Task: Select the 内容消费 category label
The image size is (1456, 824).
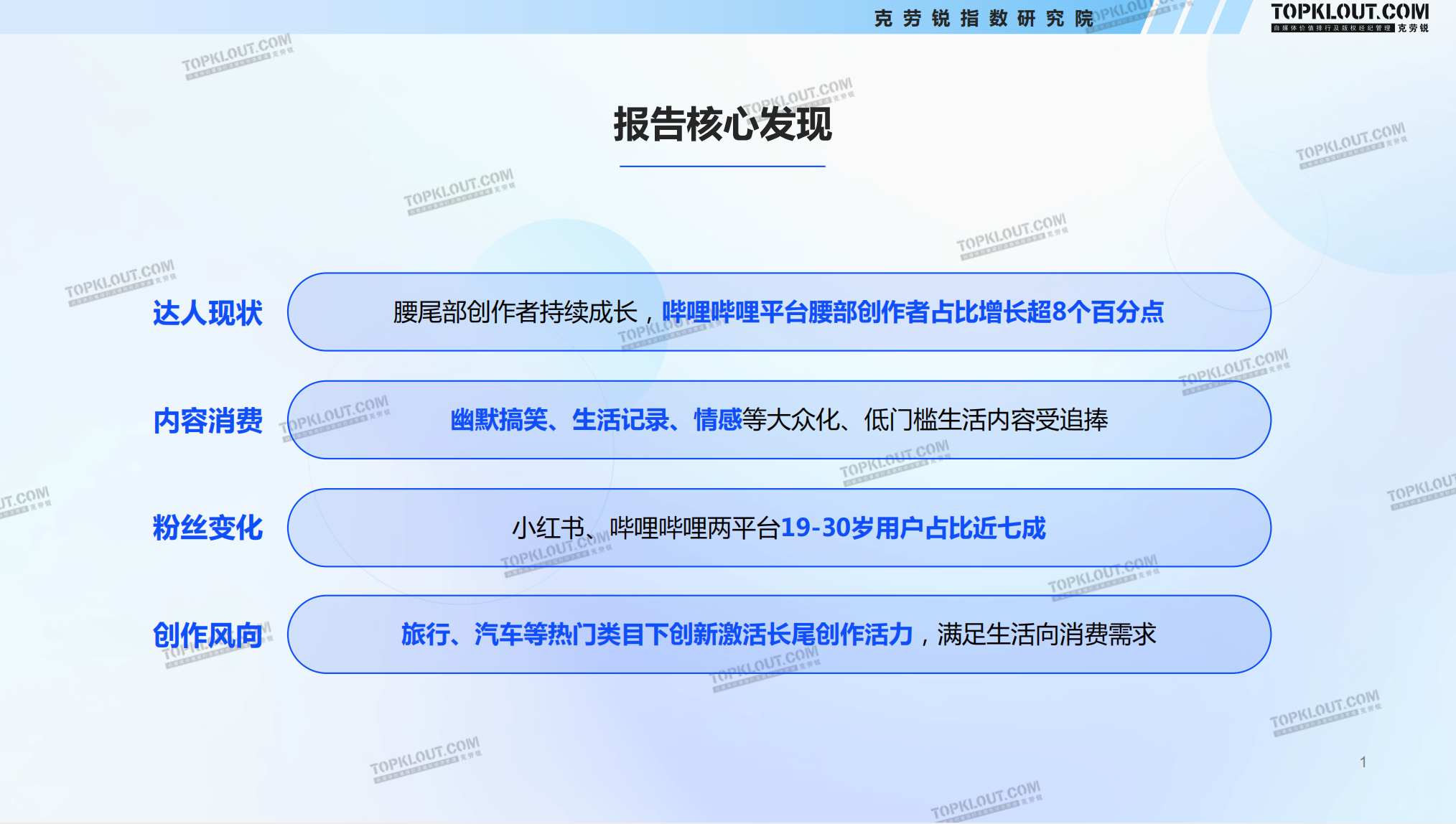Action: [207, 421]
